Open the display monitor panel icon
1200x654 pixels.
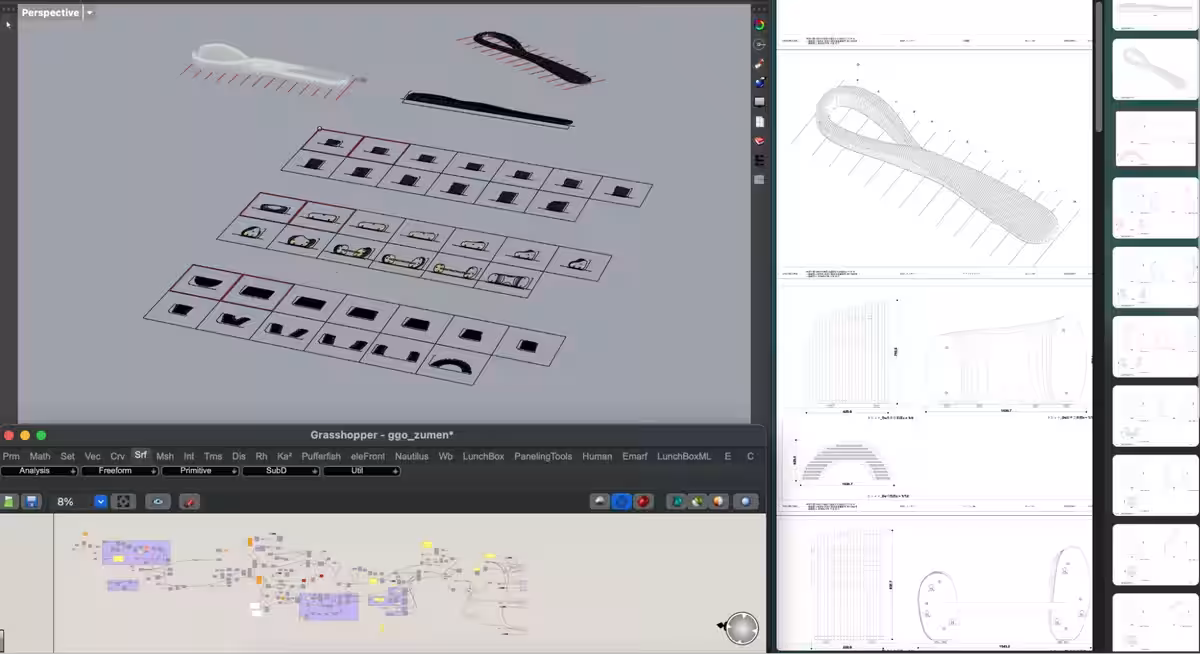(x=760, y=102)
